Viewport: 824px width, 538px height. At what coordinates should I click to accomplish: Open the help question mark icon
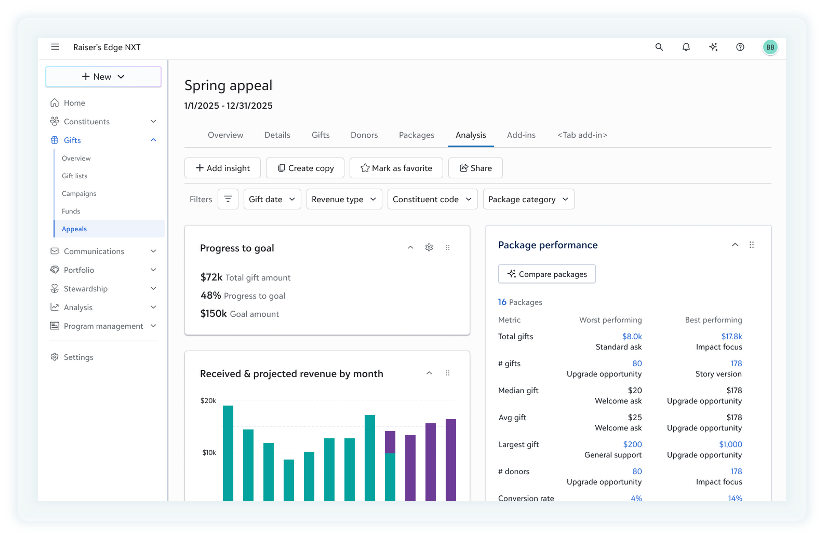coord(740,47)
